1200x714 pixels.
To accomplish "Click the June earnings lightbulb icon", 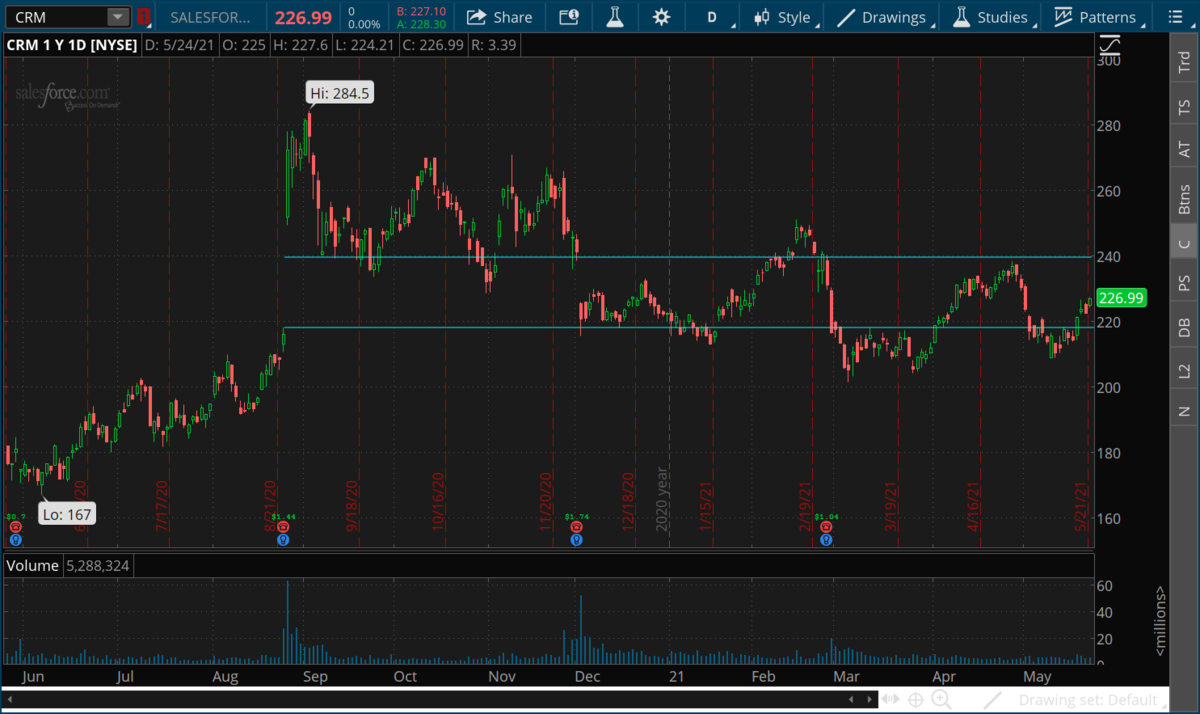I will (x=16, y=540).
